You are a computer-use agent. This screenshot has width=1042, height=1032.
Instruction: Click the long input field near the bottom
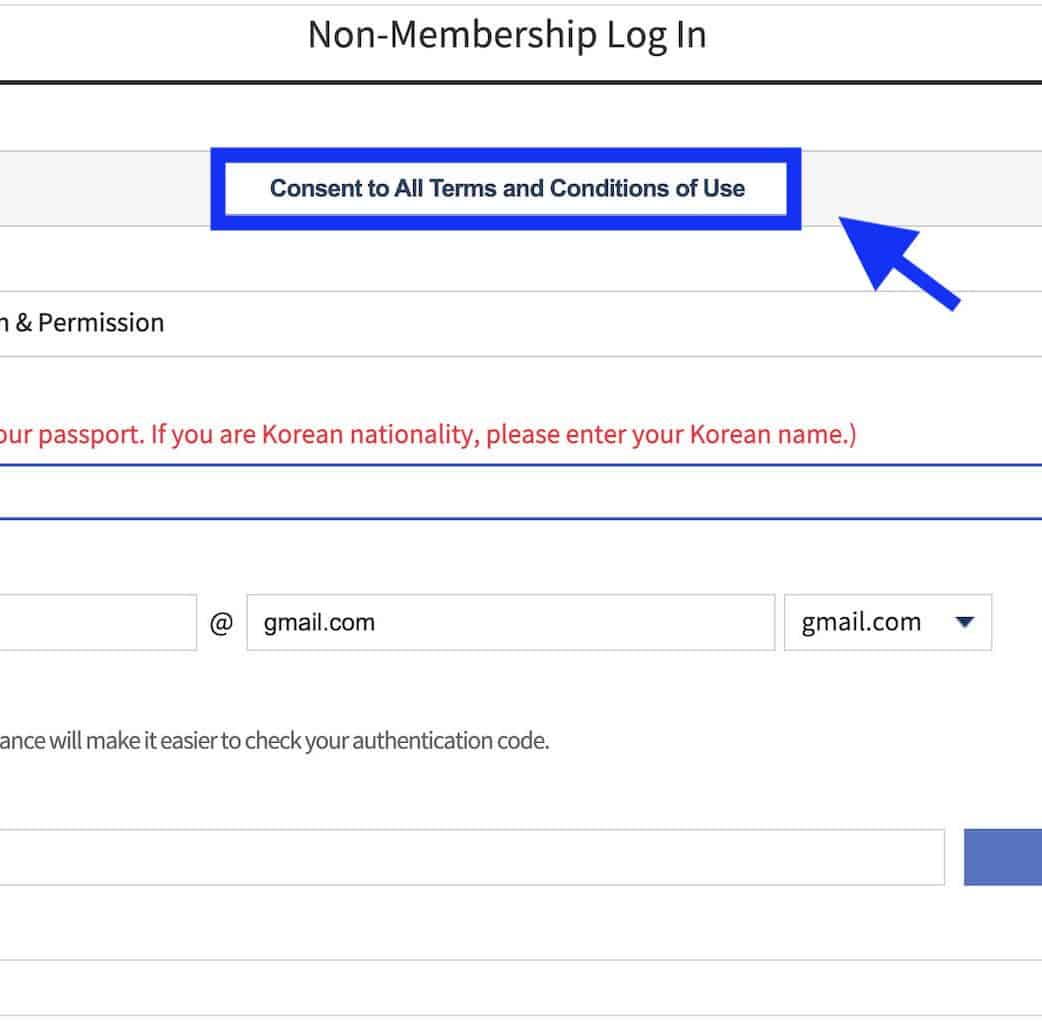[x=470, y=857]
